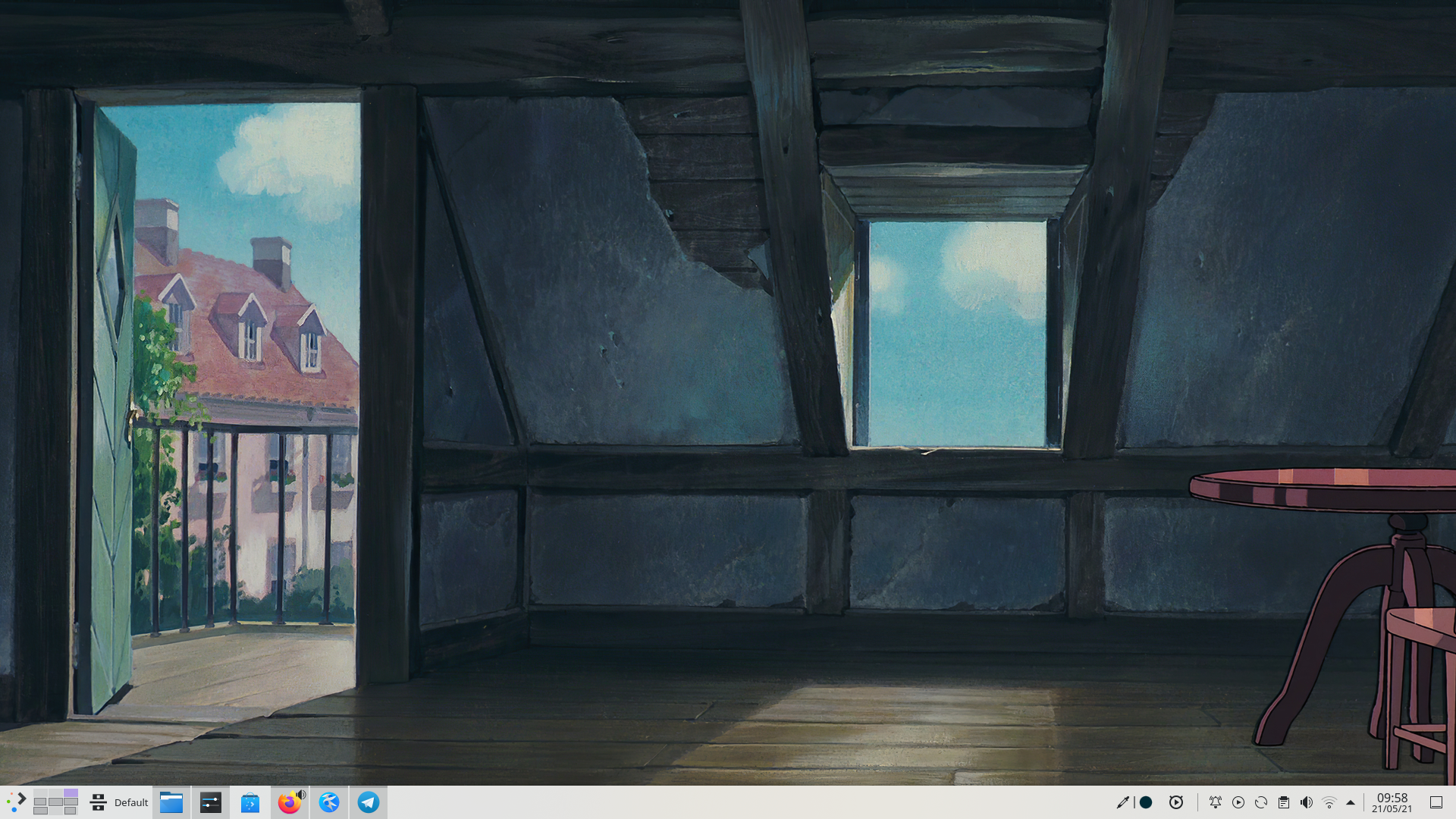Open the KDE application launcher
The width and height of the screenshot is (1456, 819).
coord(16,802)
